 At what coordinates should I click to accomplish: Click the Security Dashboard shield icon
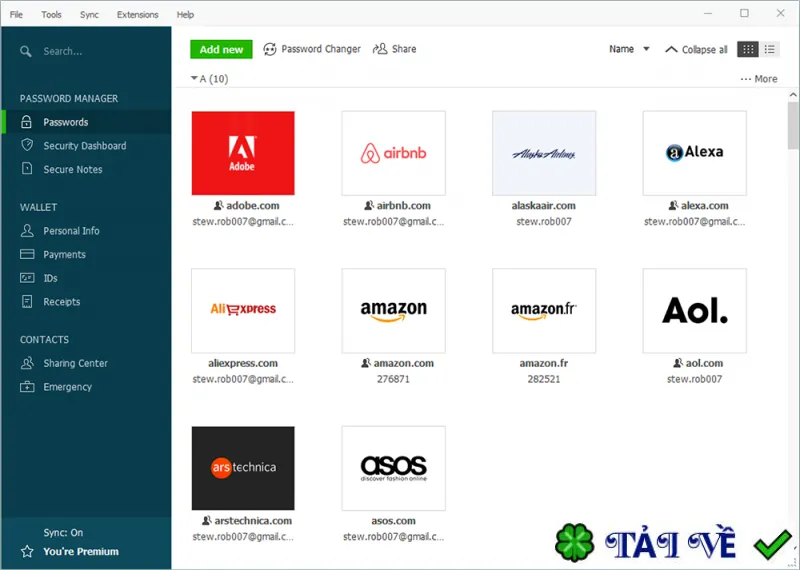point(27,145)
